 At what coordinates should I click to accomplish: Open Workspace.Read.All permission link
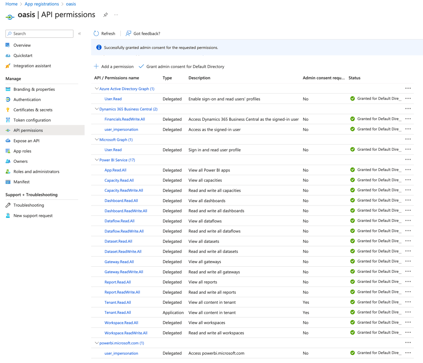(121, 323)
